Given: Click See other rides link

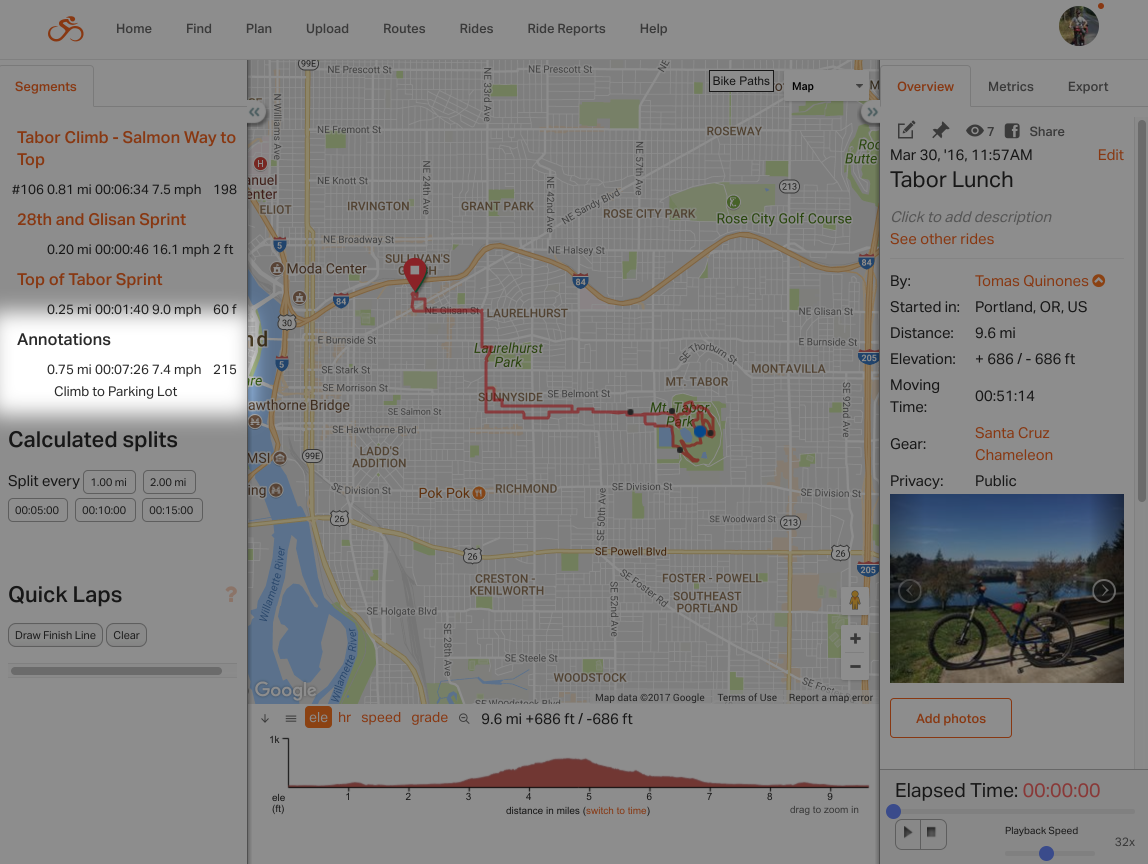Looking at the screenshot, I should (x=942, y=239).
